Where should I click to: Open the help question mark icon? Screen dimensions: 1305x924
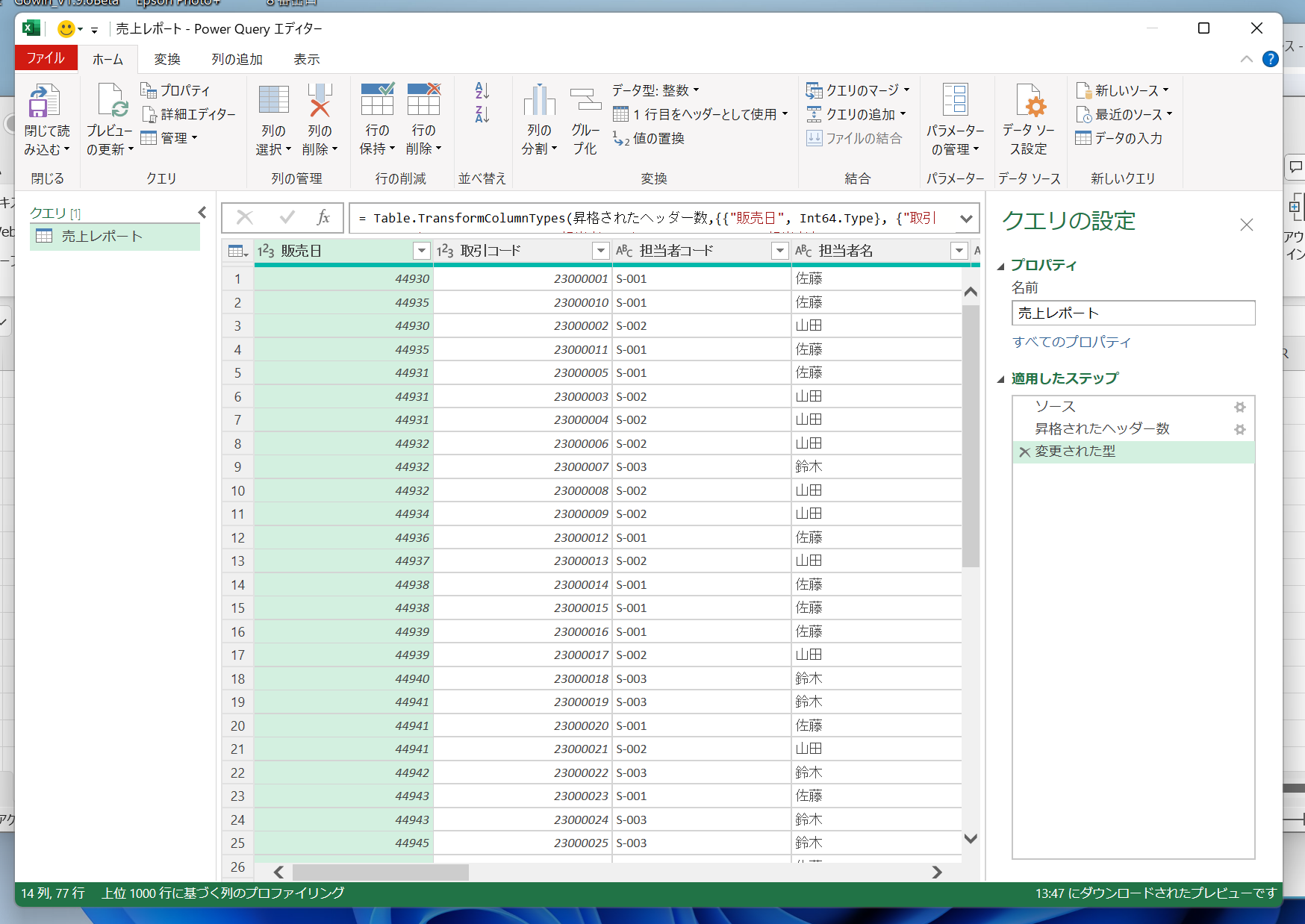(1270, 59)
